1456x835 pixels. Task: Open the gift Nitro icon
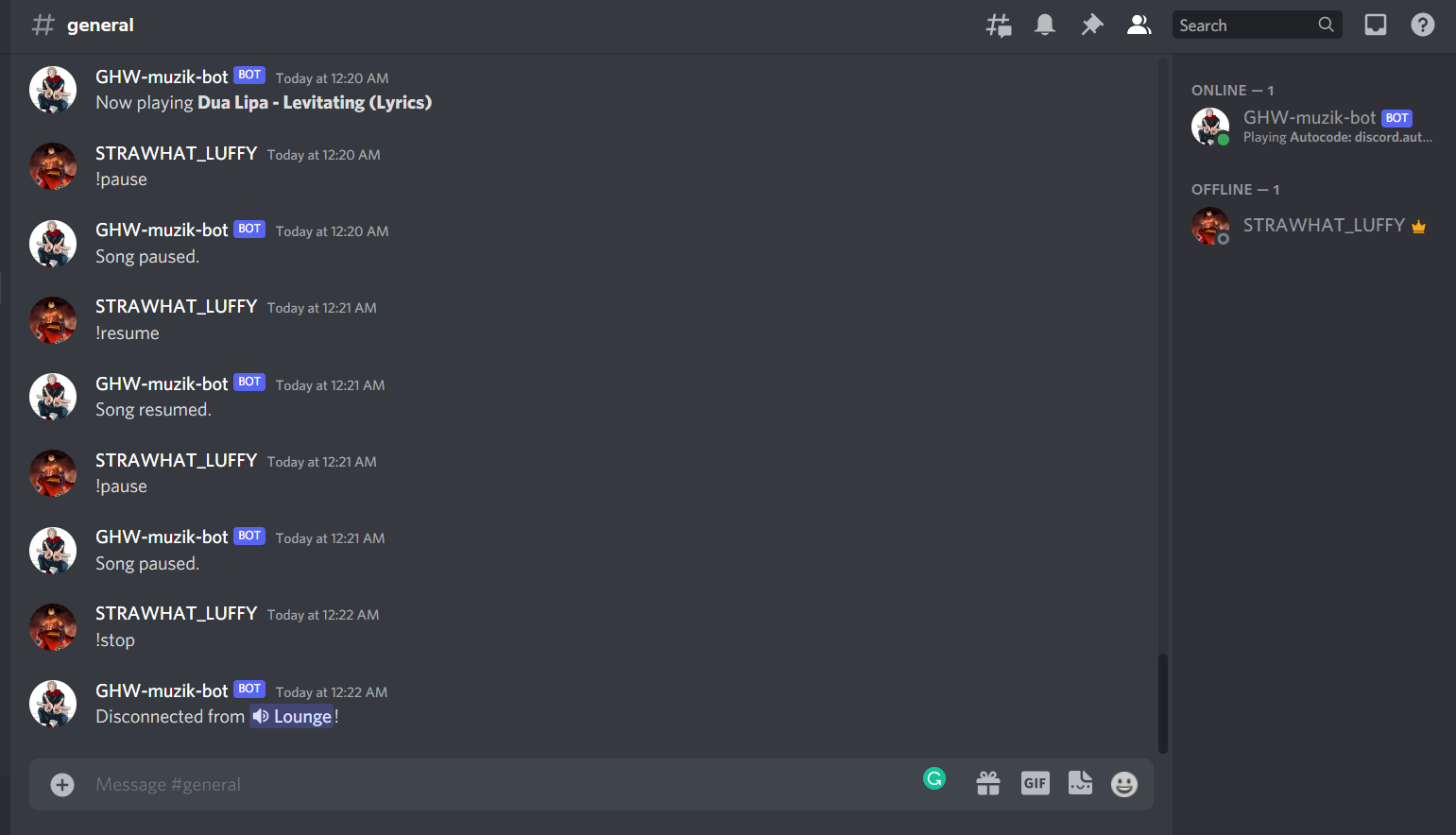(x=988, y=784)
